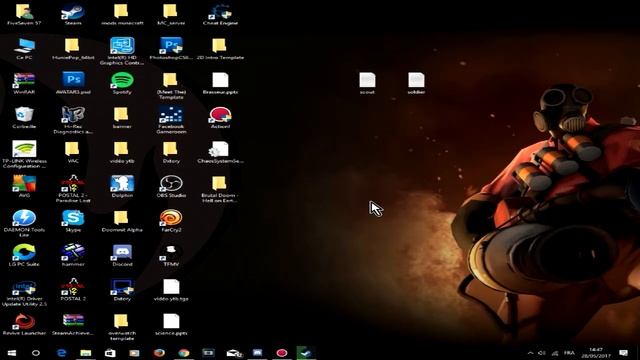Open the Windows Start menu

(x=11, y=353)
